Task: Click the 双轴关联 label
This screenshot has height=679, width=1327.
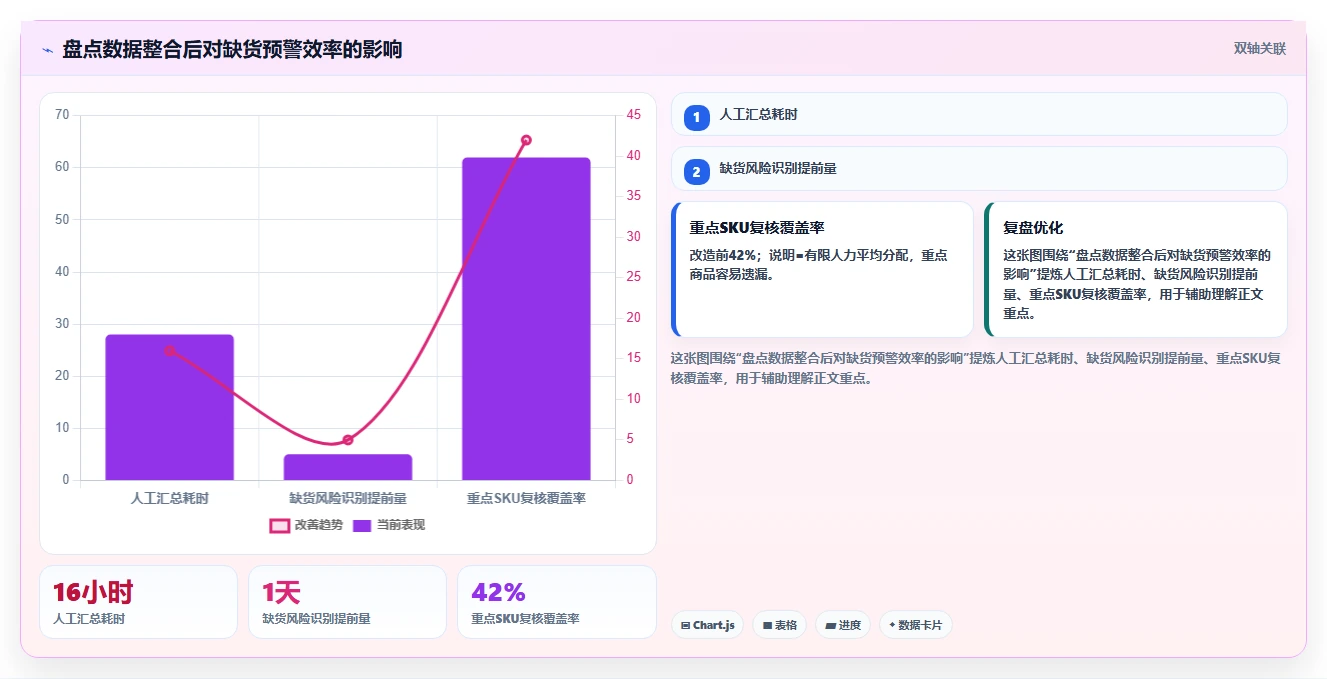Action: (x=1259, y=48)
